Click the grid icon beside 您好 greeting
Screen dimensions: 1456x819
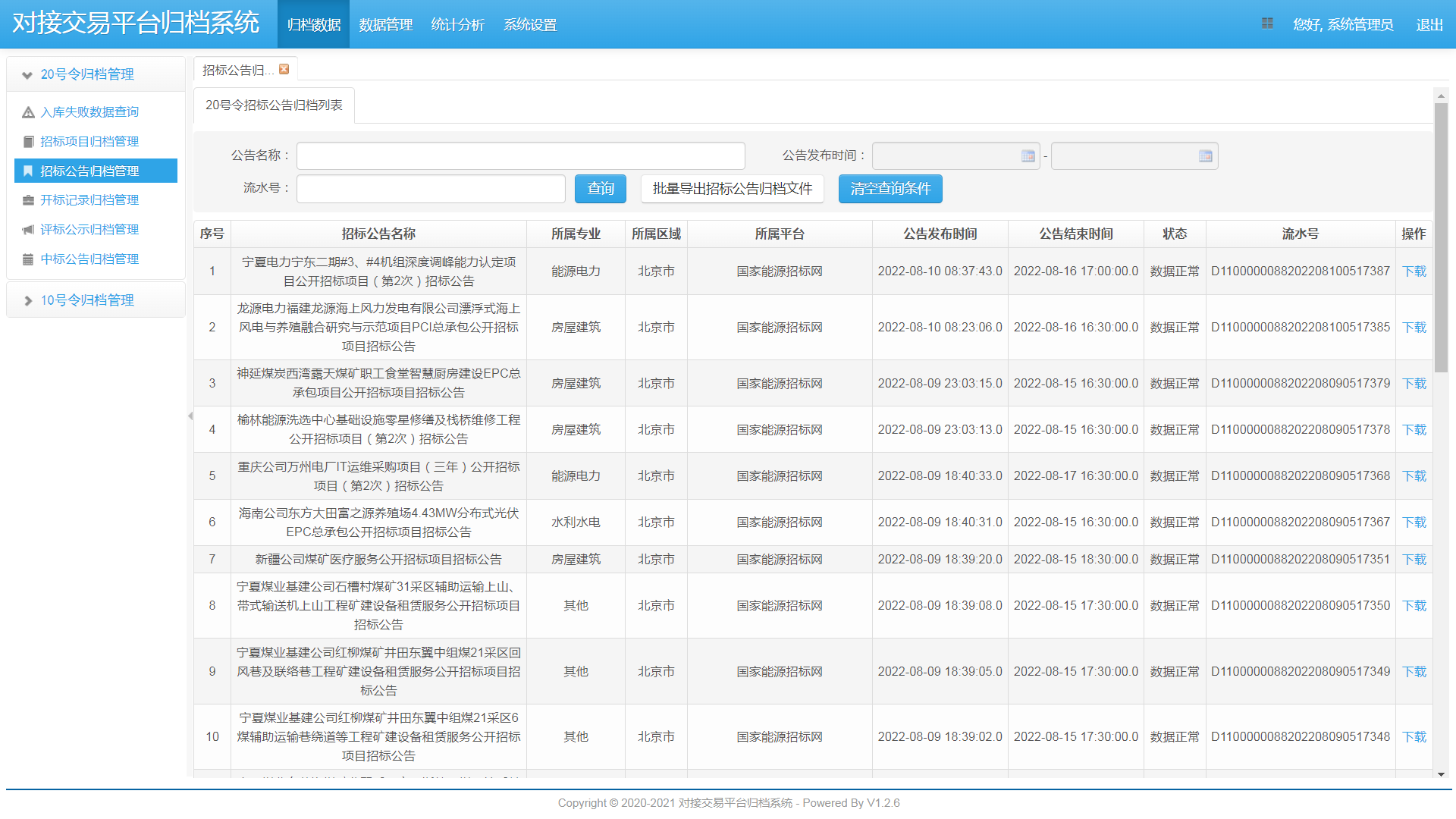[x=1267, y=24]
